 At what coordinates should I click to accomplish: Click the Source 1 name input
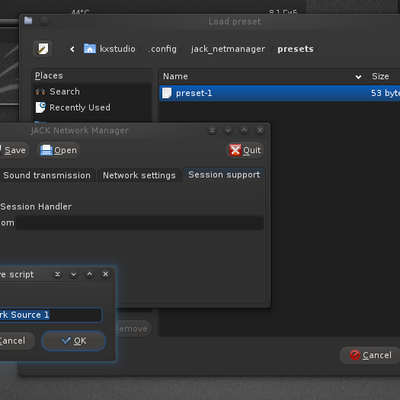click(51, 315)
